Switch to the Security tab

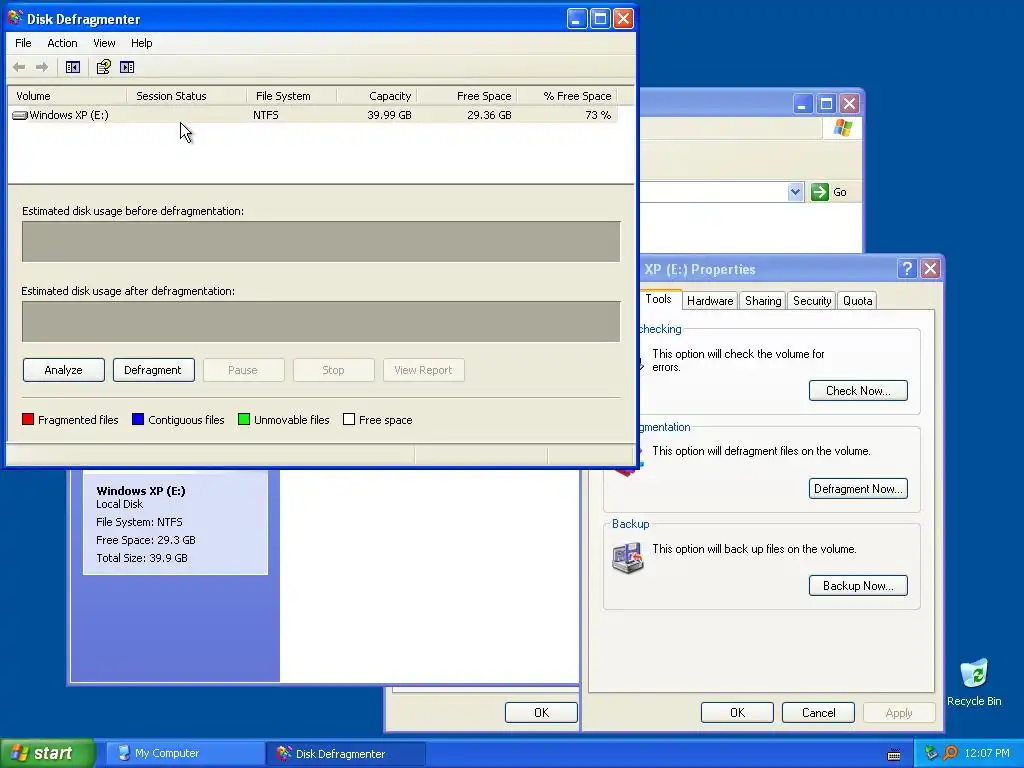click(x=812, y=300)
